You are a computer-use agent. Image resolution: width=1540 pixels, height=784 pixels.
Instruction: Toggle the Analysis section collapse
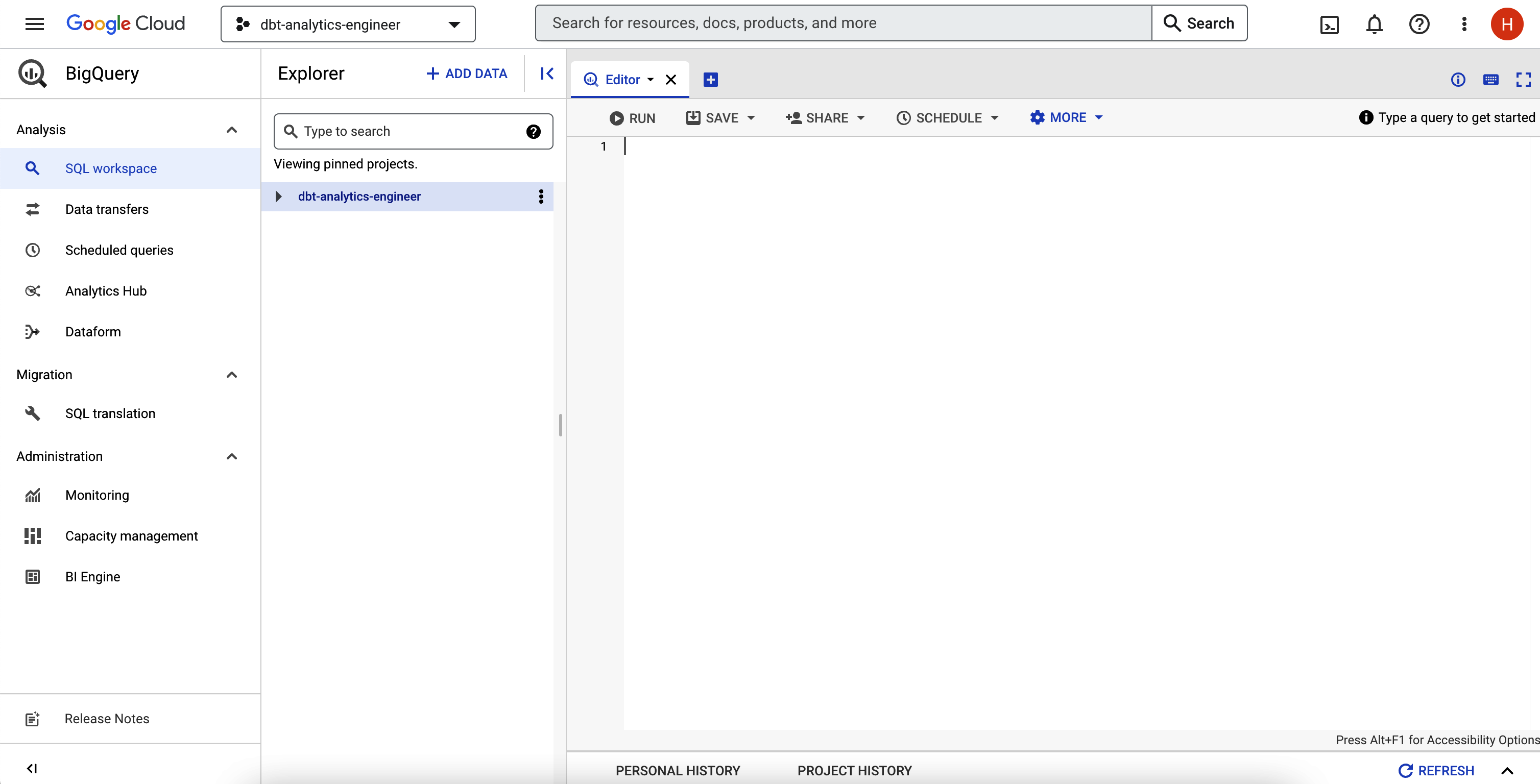(x=231, y=129)
